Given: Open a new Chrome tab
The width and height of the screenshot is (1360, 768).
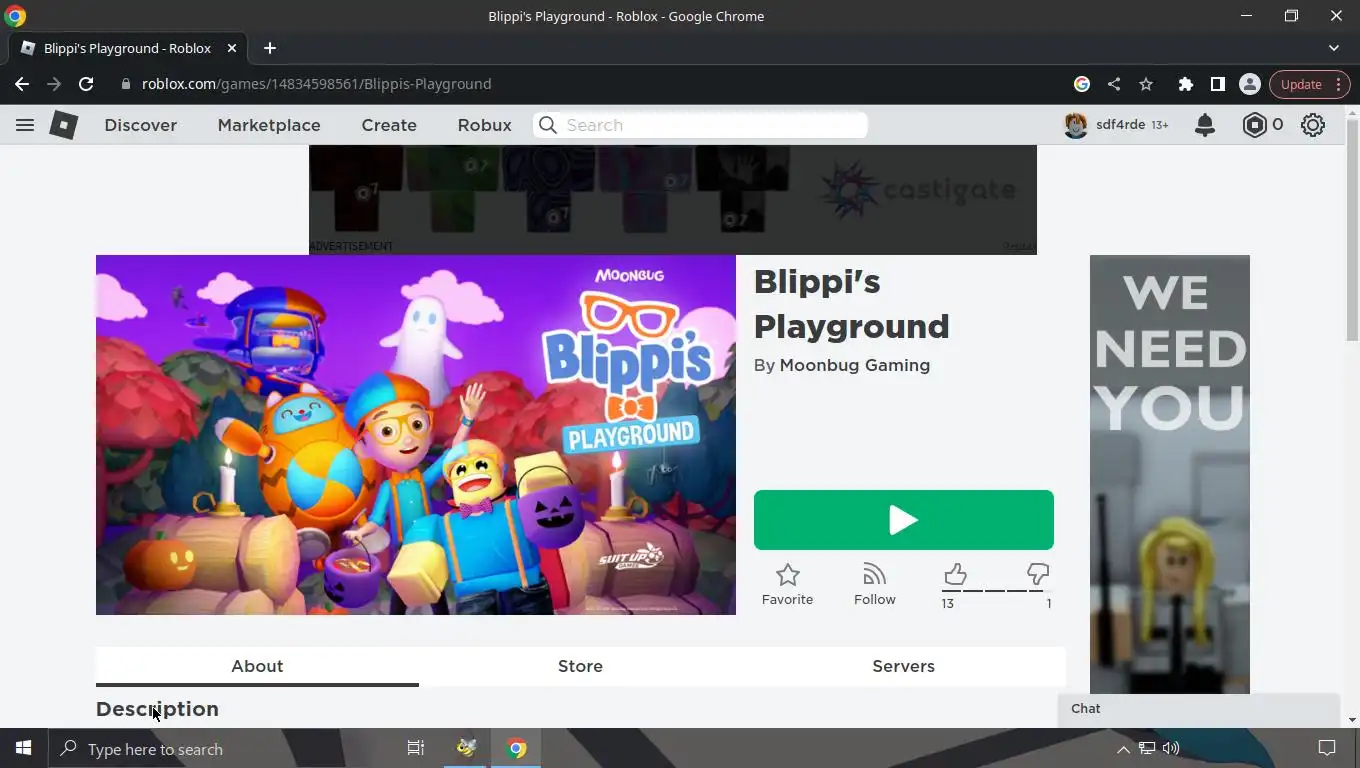Looking at the screenshot, I should pos(269,48).
